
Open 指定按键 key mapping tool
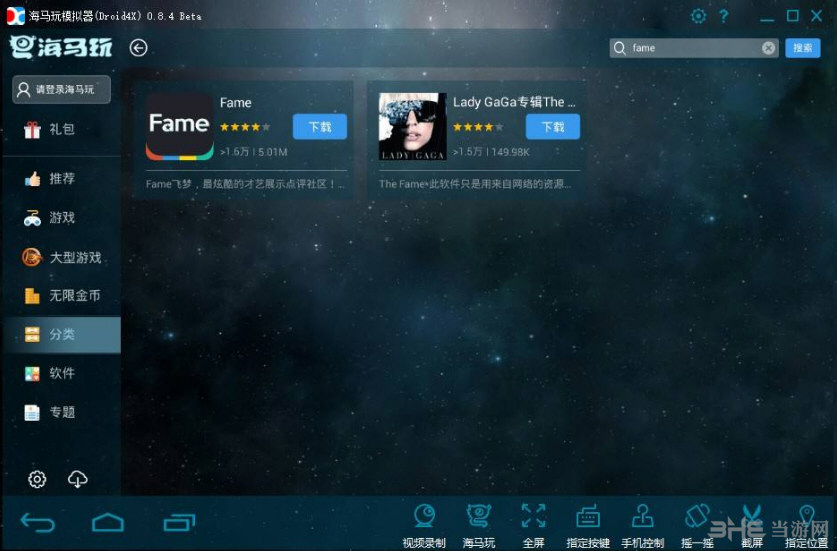(588, 525)
